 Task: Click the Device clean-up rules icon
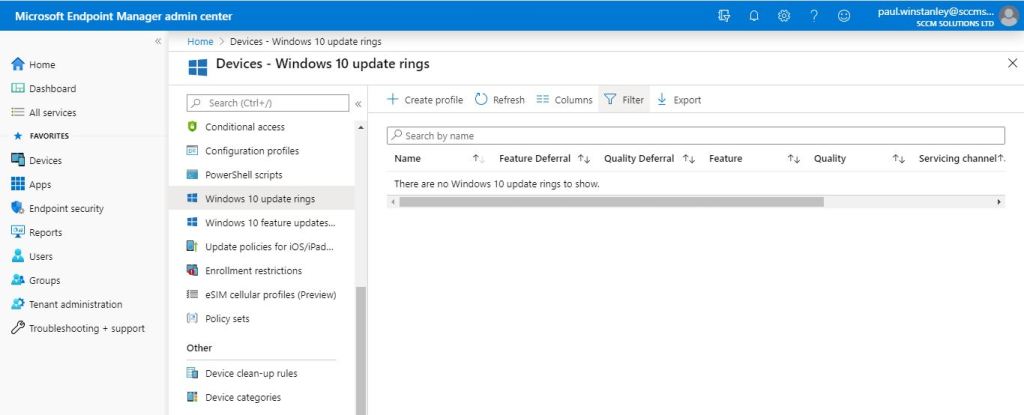(x=192, y=373)
